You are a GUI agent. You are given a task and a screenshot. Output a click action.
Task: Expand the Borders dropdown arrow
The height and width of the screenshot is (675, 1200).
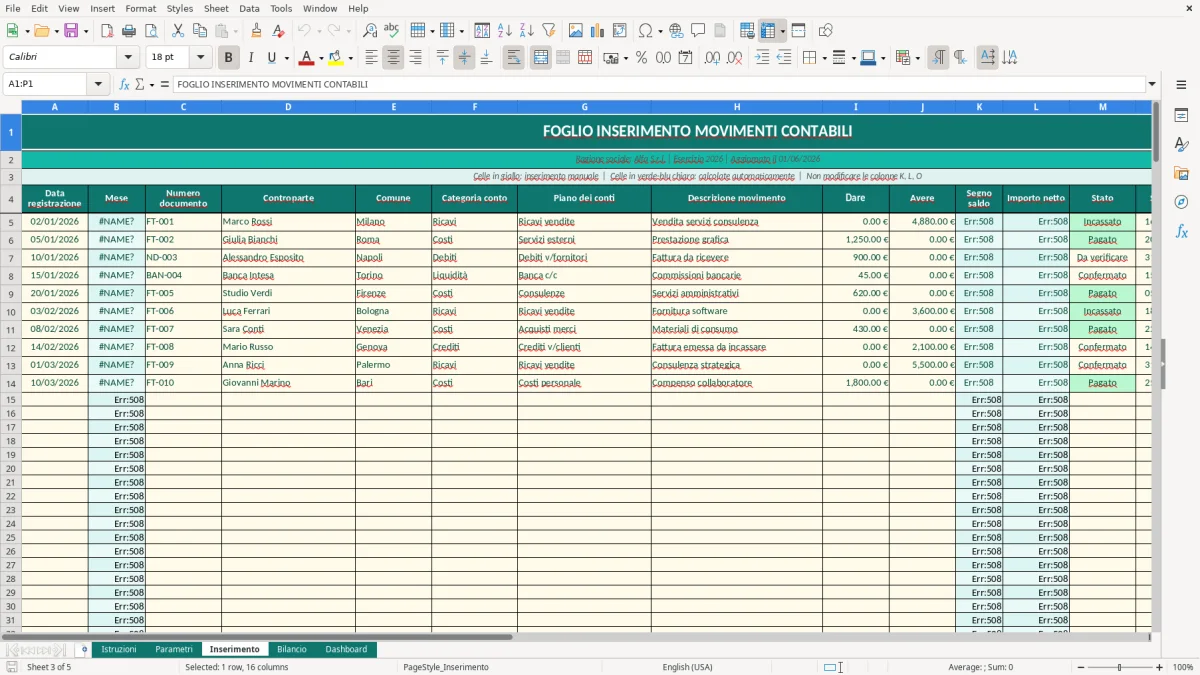point(827,58)
